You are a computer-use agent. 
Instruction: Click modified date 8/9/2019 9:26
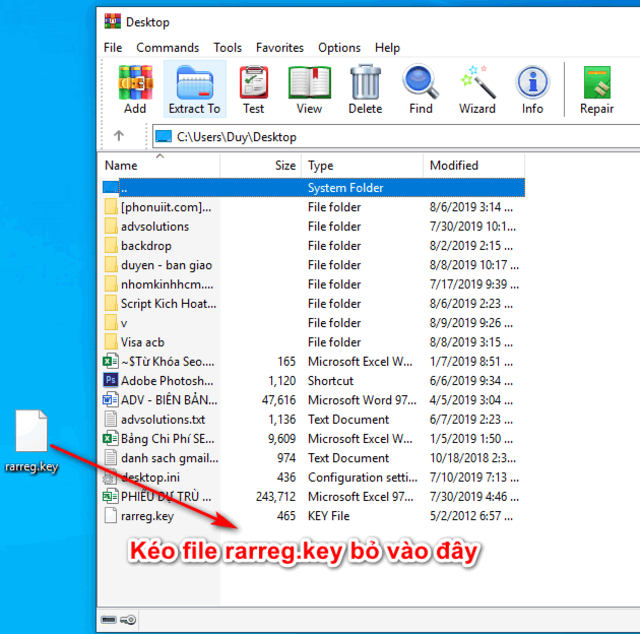pyautogui.click(x=471, y=323)
